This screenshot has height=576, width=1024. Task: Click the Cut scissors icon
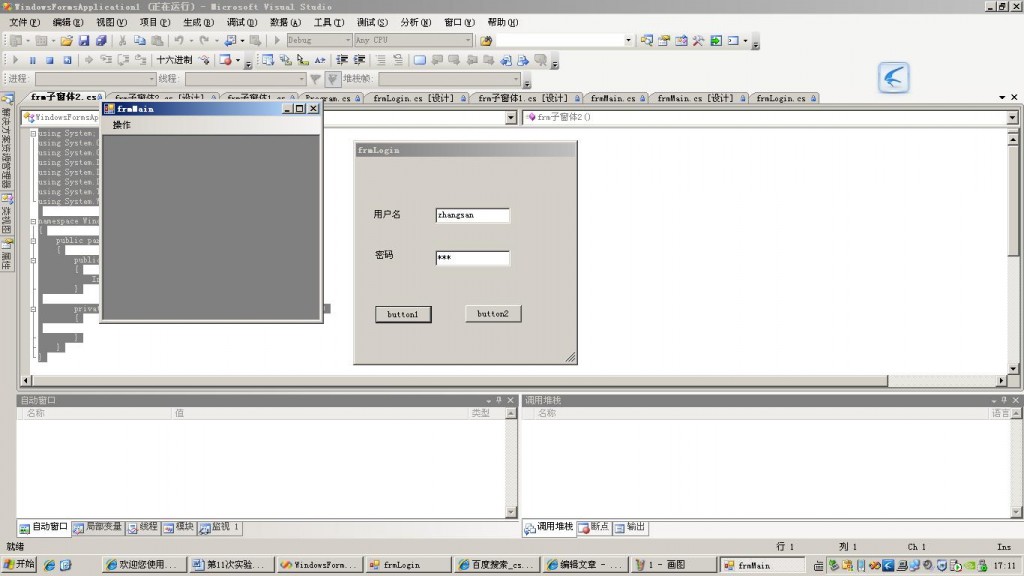[x=123, y=41]
